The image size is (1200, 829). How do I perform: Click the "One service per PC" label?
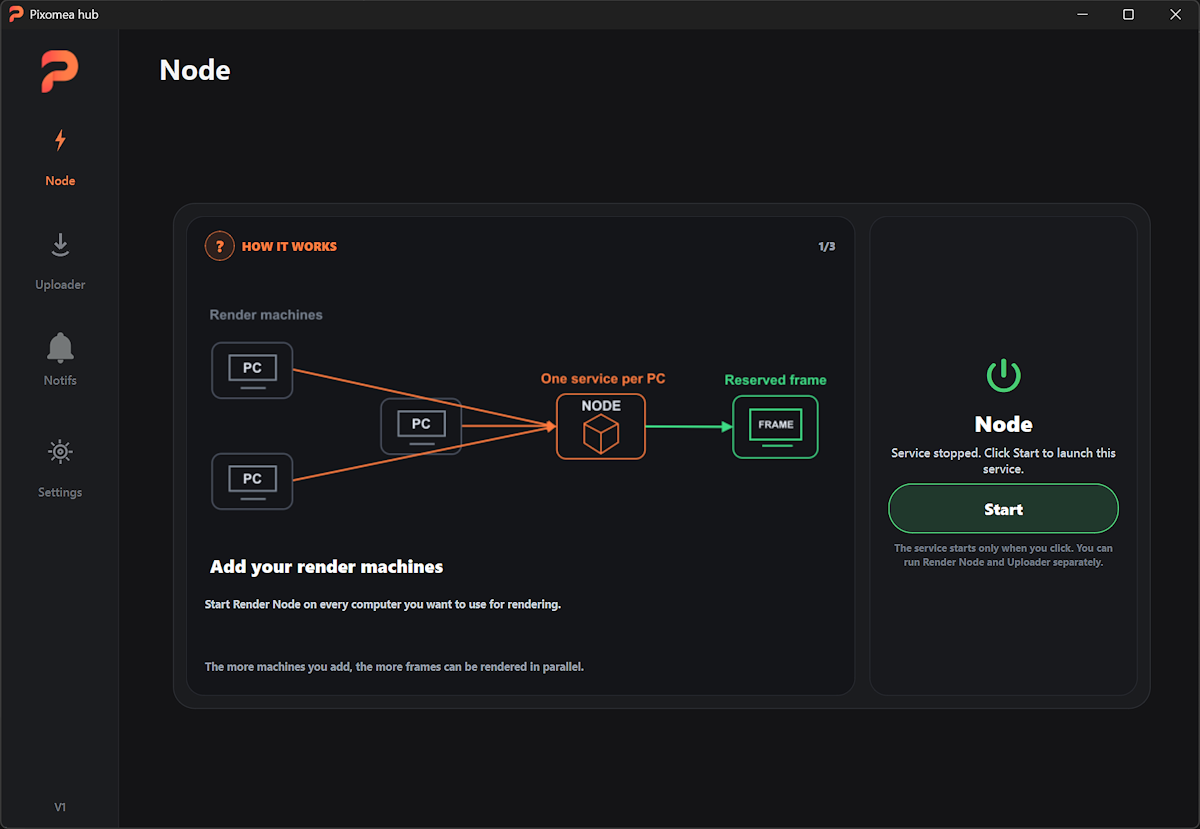tap(603, 379)
